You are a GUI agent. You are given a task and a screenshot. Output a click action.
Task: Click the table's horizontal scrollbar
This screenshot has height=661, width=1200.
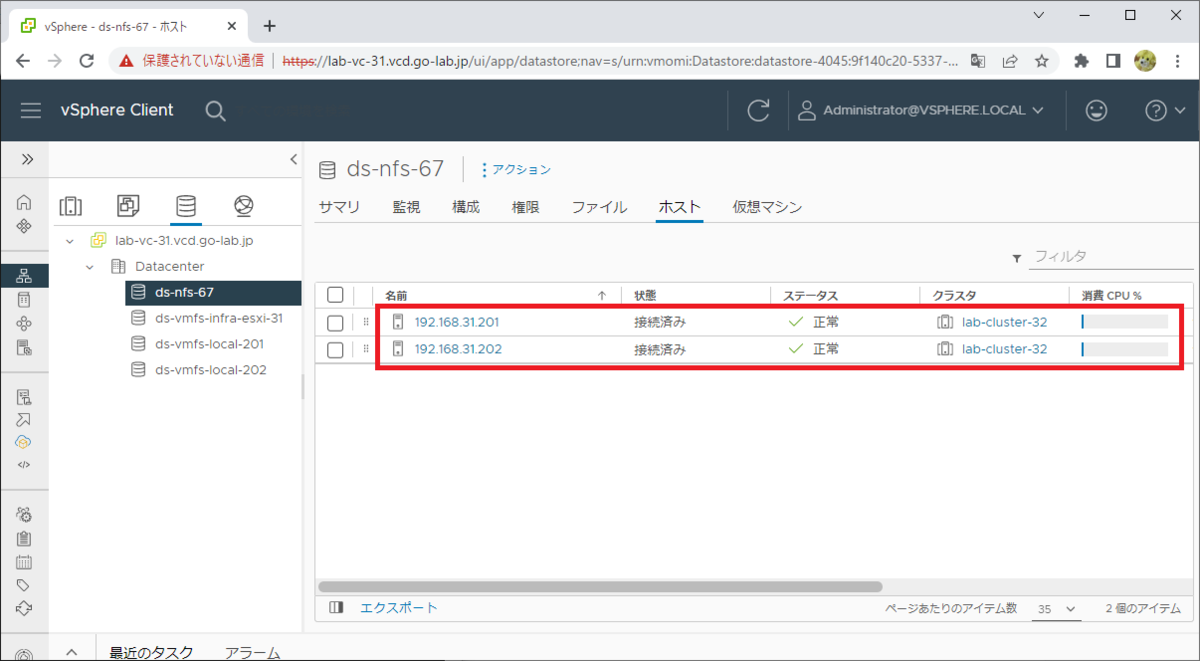pyautogui.click(x=600, y=587)
